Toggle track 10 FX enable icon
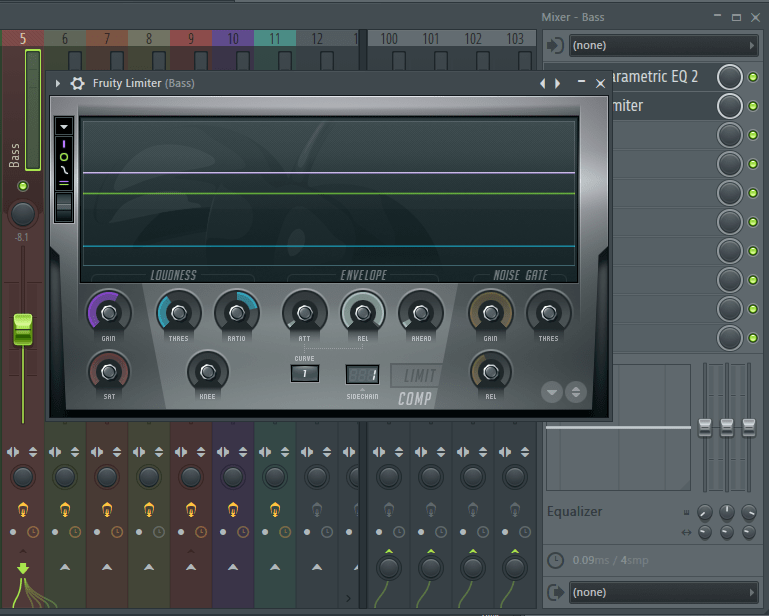The image size is (769, 616). pos(233,510)
